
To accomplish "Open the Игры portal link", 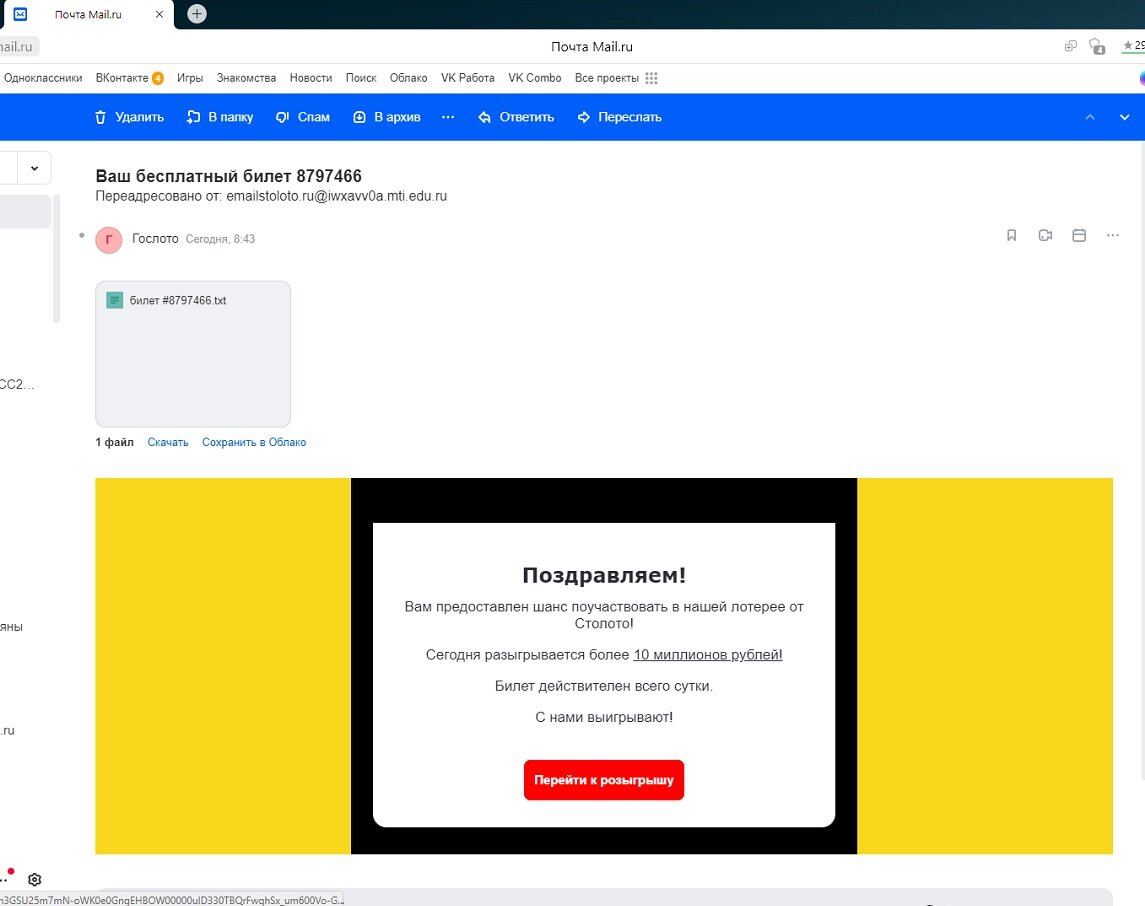I will pos(190,78).
